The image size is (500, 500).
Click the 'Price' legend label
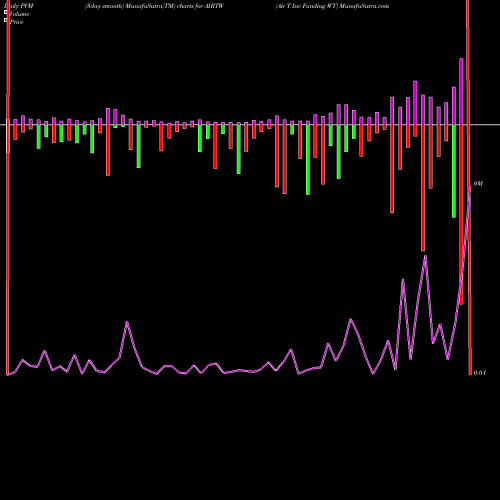16,22
